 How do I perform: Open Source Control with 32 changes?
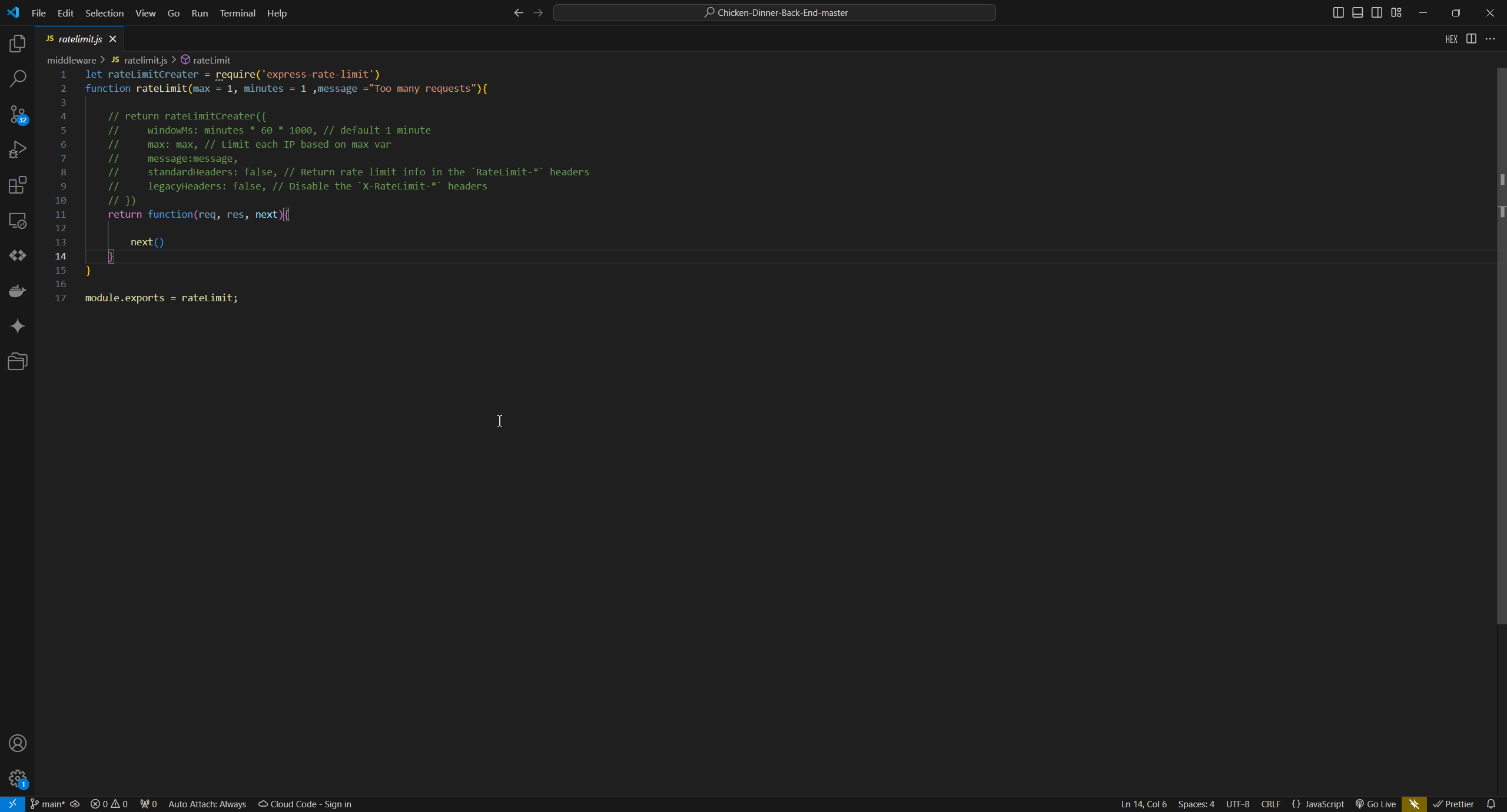point(18,114)
